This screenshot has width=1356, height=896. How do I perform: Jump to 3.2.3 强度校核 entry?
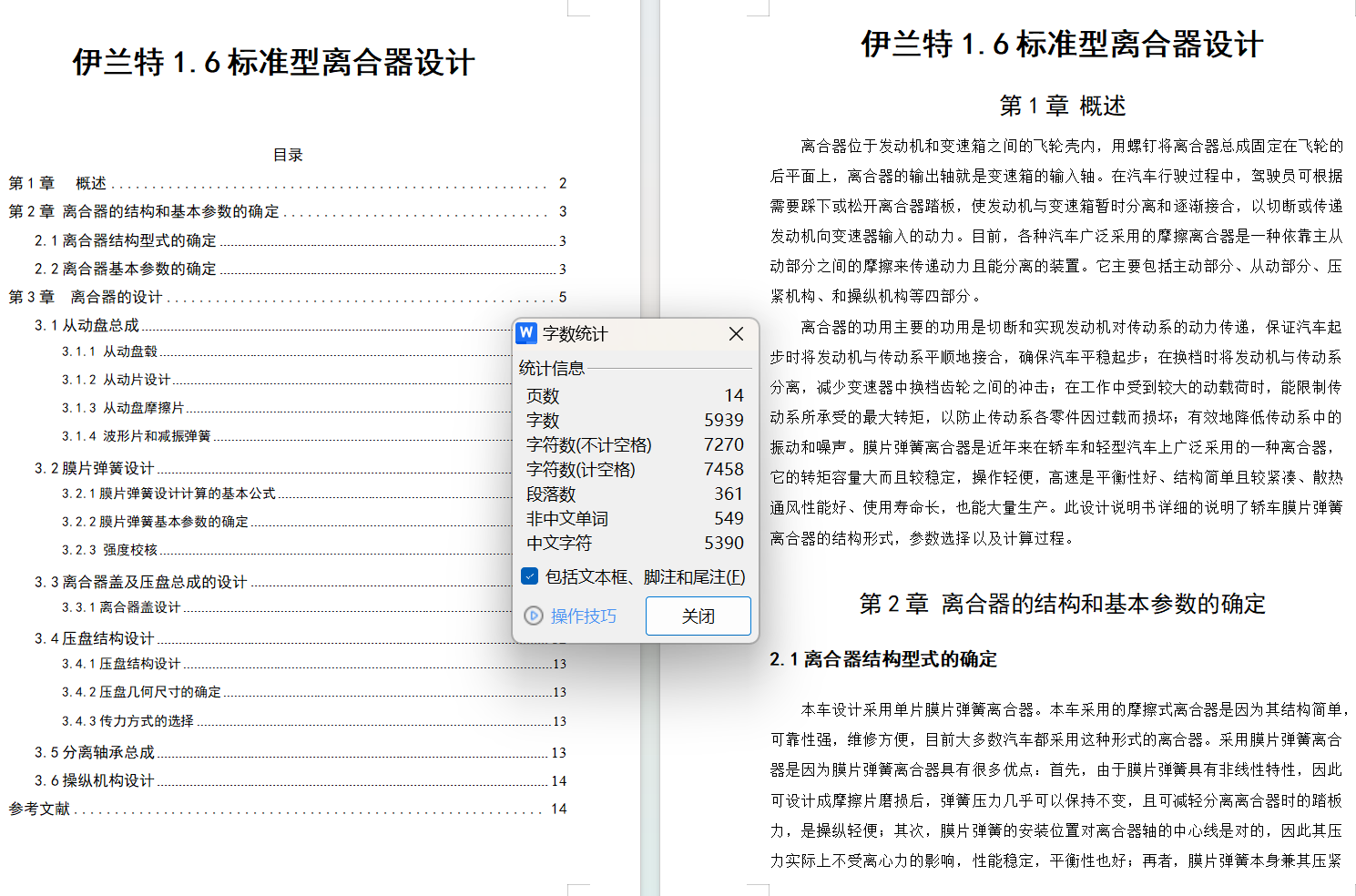[110, 550]
